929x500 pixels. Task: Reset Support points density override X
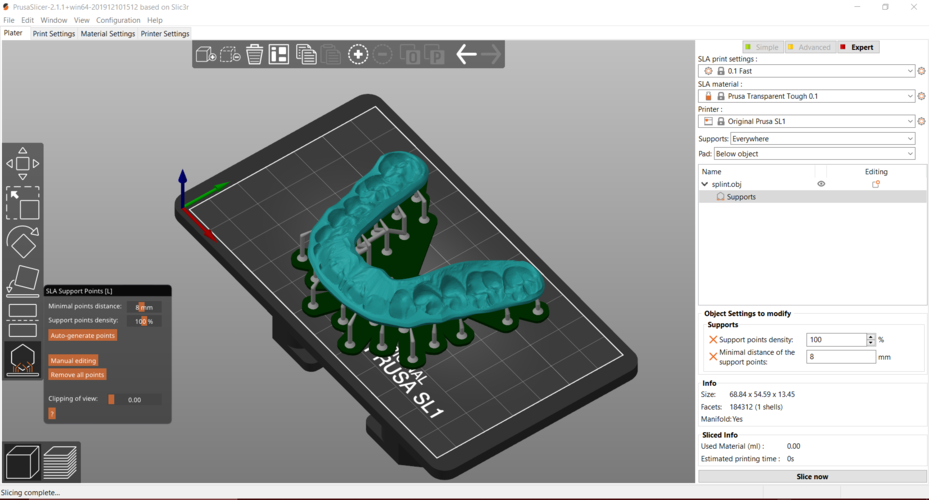pos(713,339)
